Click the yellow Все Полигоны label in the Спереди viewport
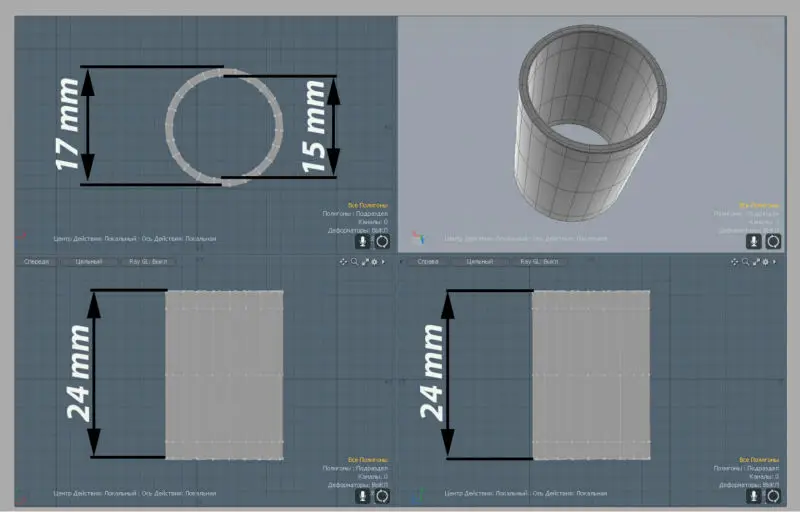The height and width of the screenshot is (512, 800). click(368, 459)
